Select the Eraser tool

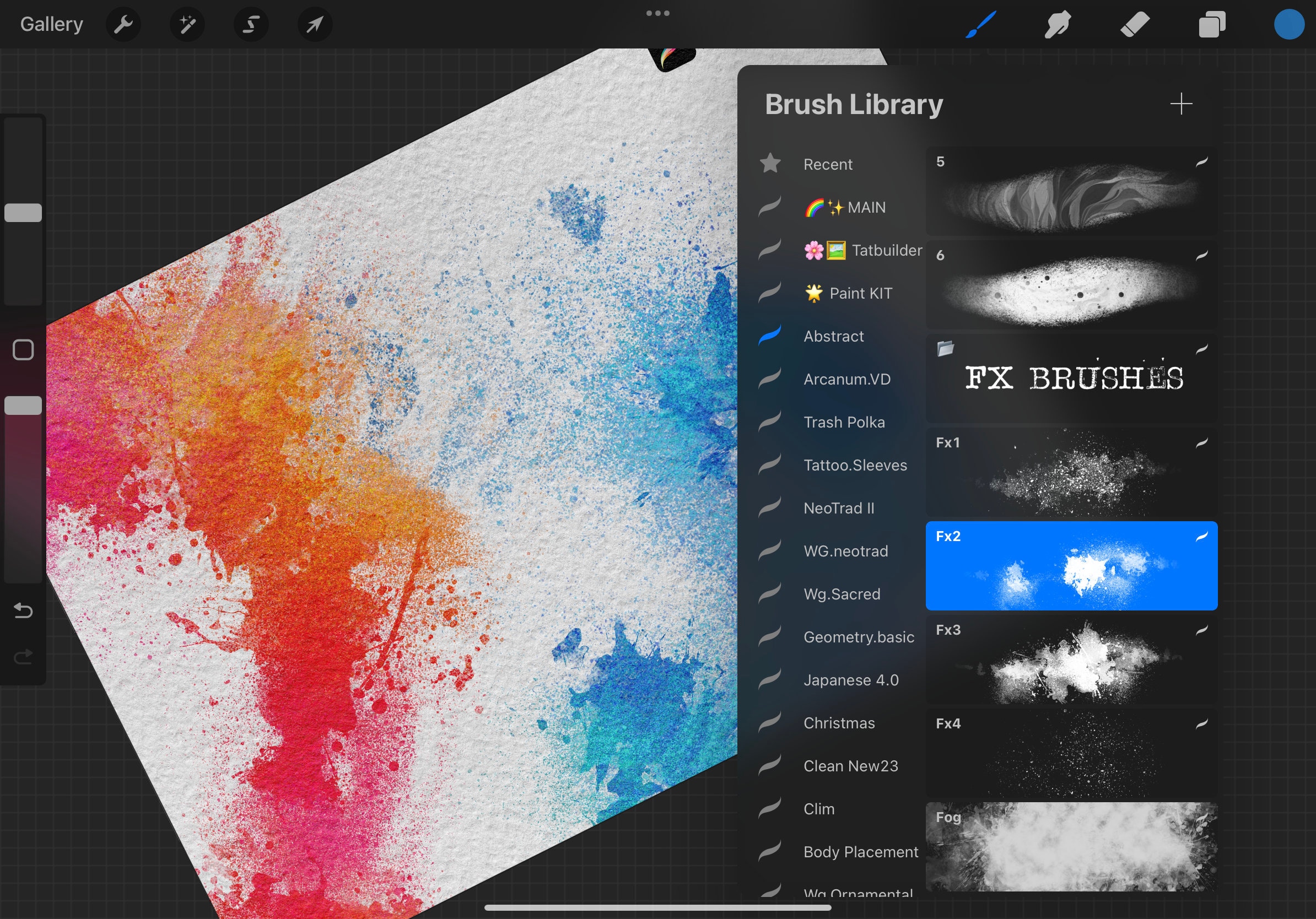pyautogui.click(x=1134, y=25)
